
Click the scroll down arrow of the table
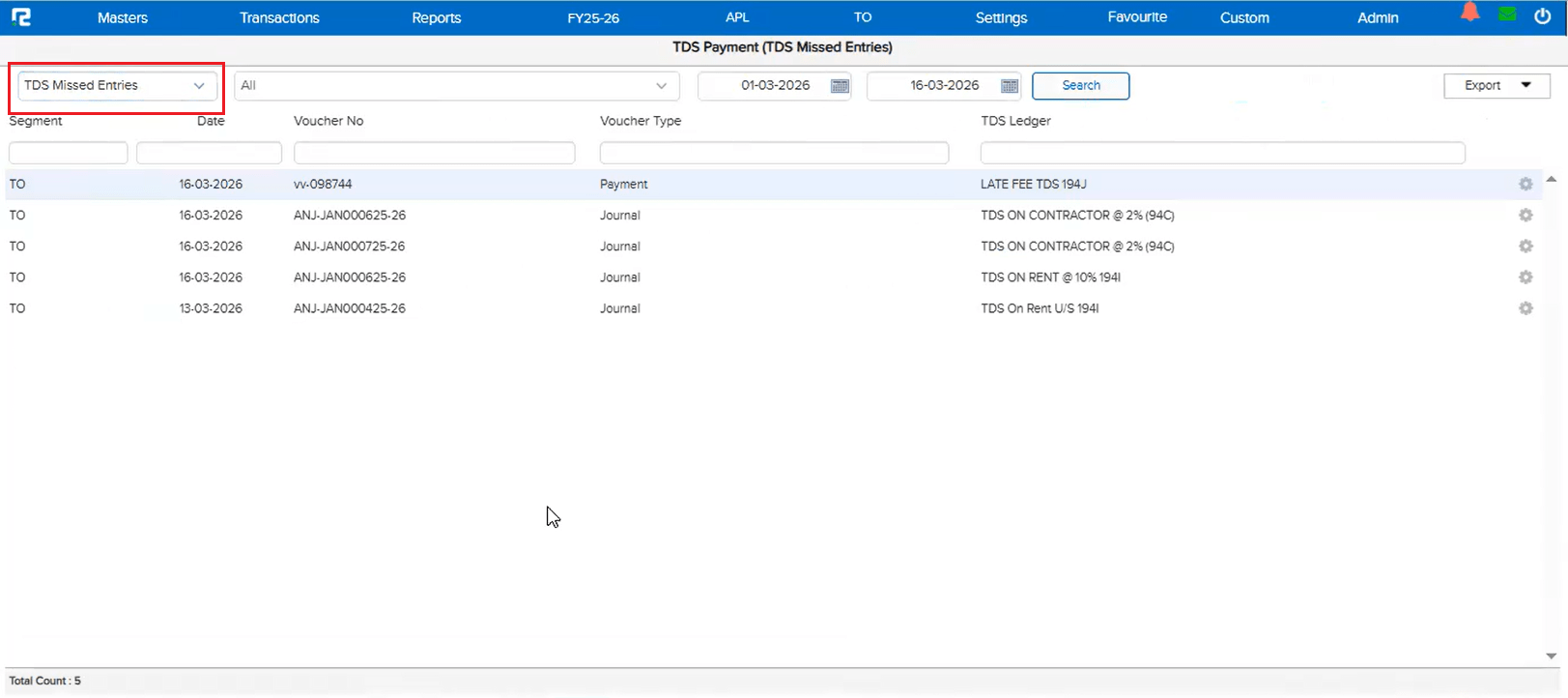coord(1551,656)
